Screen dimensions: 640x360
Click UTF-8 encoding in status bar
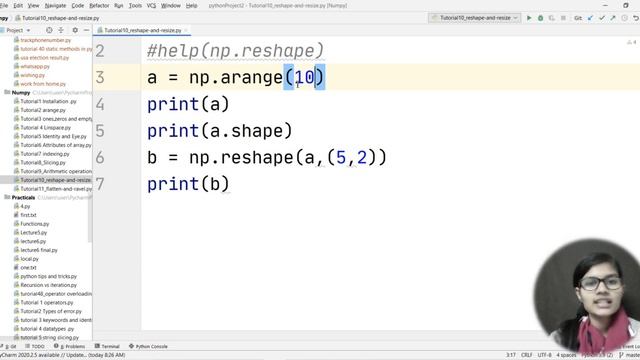click(x=544, y=355)
